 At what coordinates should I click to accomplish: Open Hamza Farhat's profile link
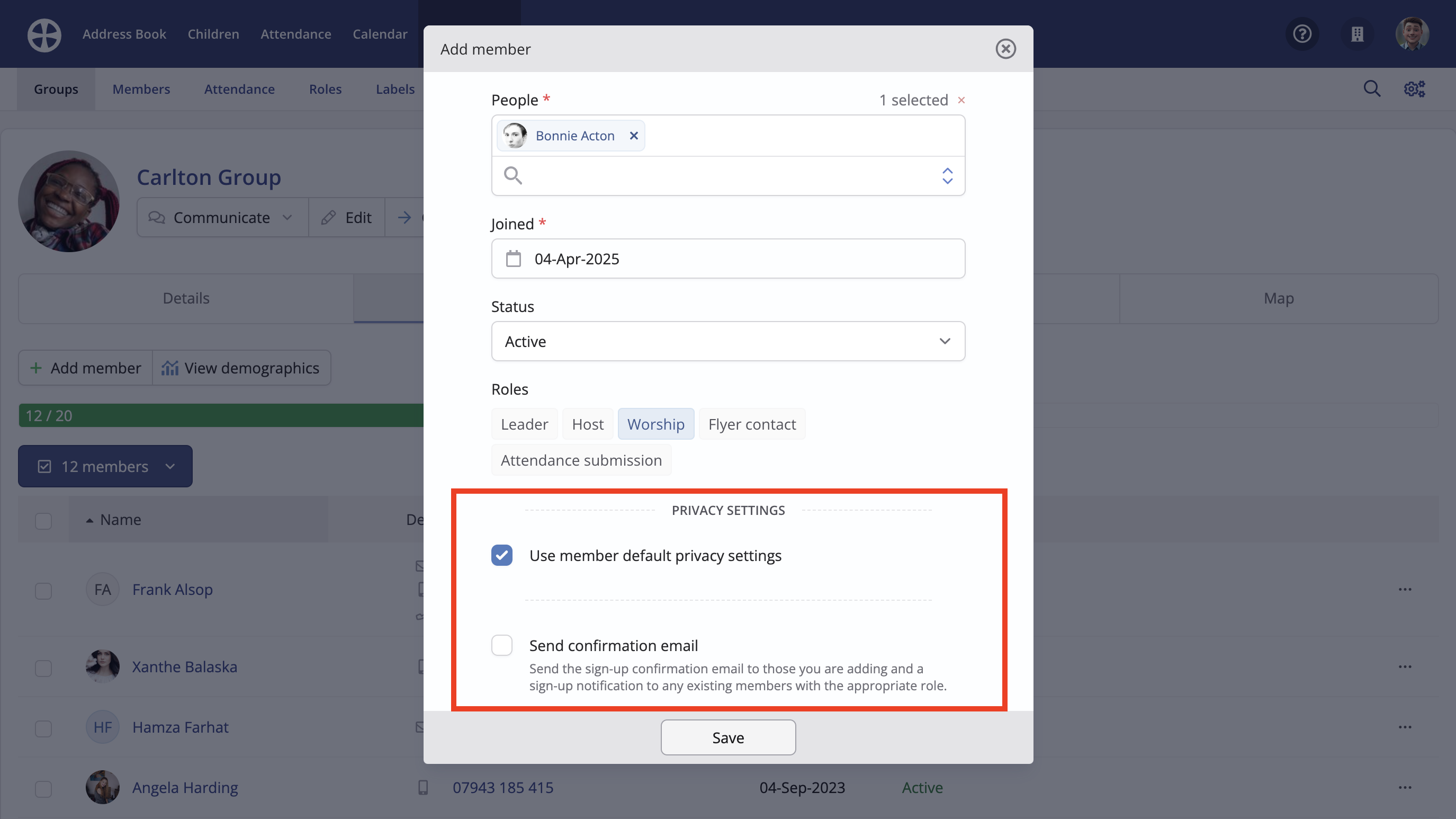[x=181, y=727]
